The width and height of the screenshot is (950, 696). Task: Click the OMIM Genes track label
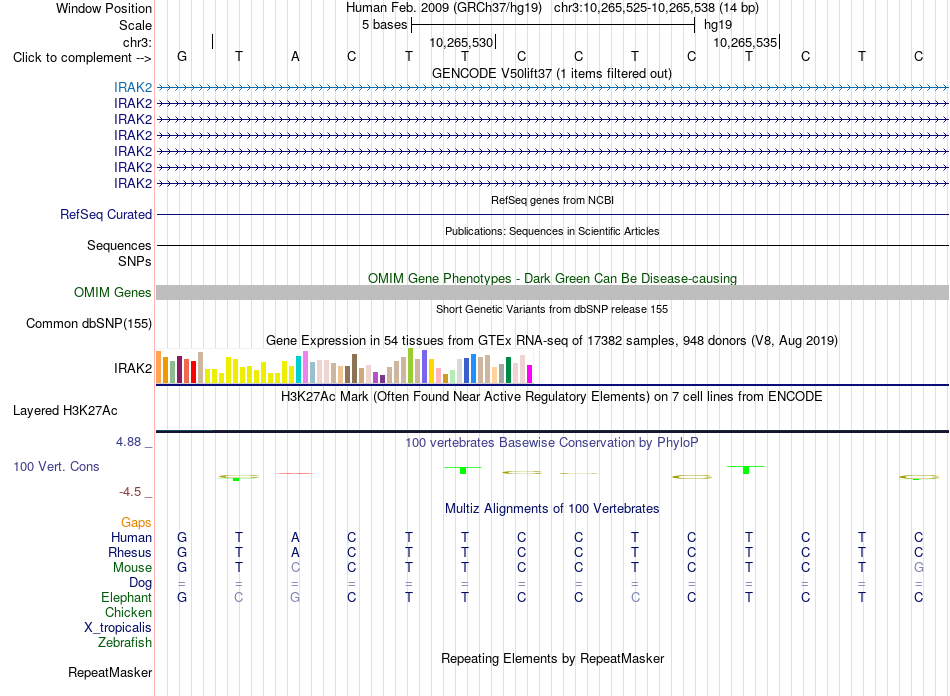click(x=113, y=293)
